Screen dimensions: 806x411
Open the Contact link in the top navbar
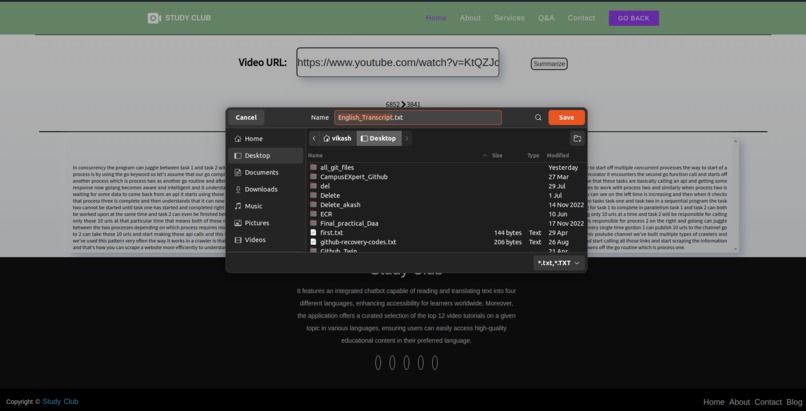pyautogui.click(x=581, y=18)
